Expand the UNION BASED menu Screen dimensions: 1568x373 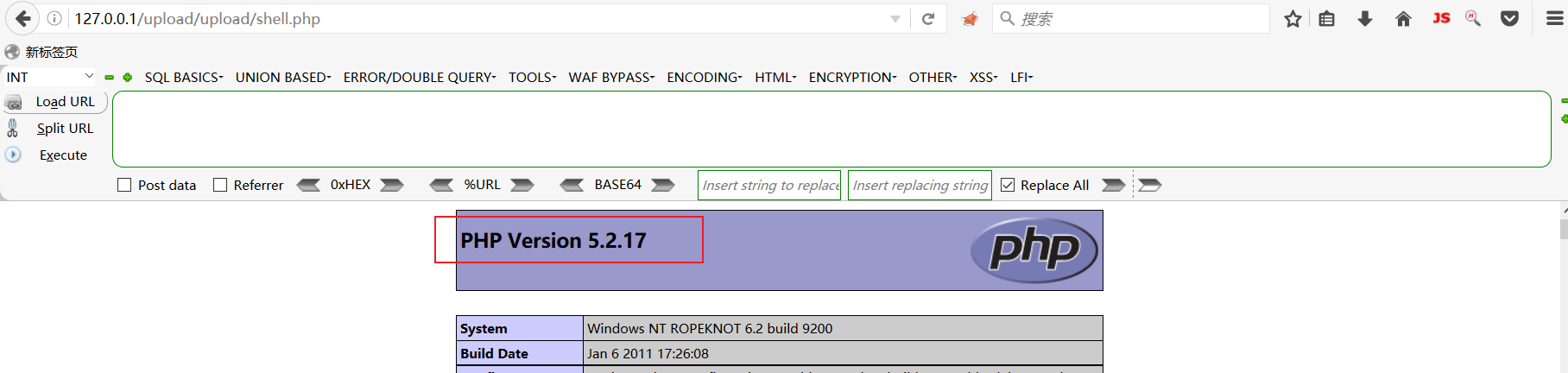coord(283,77)
